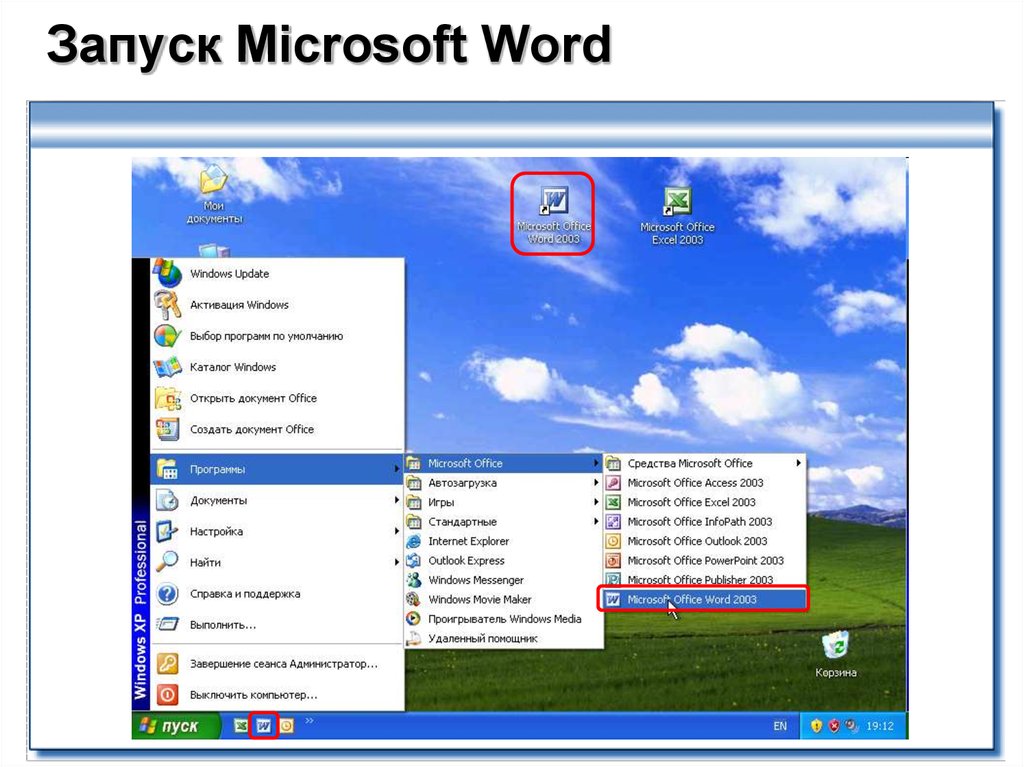The height and width of the screenshot is (767, 1024).
Task: Expand the Автозагрузка submenu arrow
Action: click(596, 483)
